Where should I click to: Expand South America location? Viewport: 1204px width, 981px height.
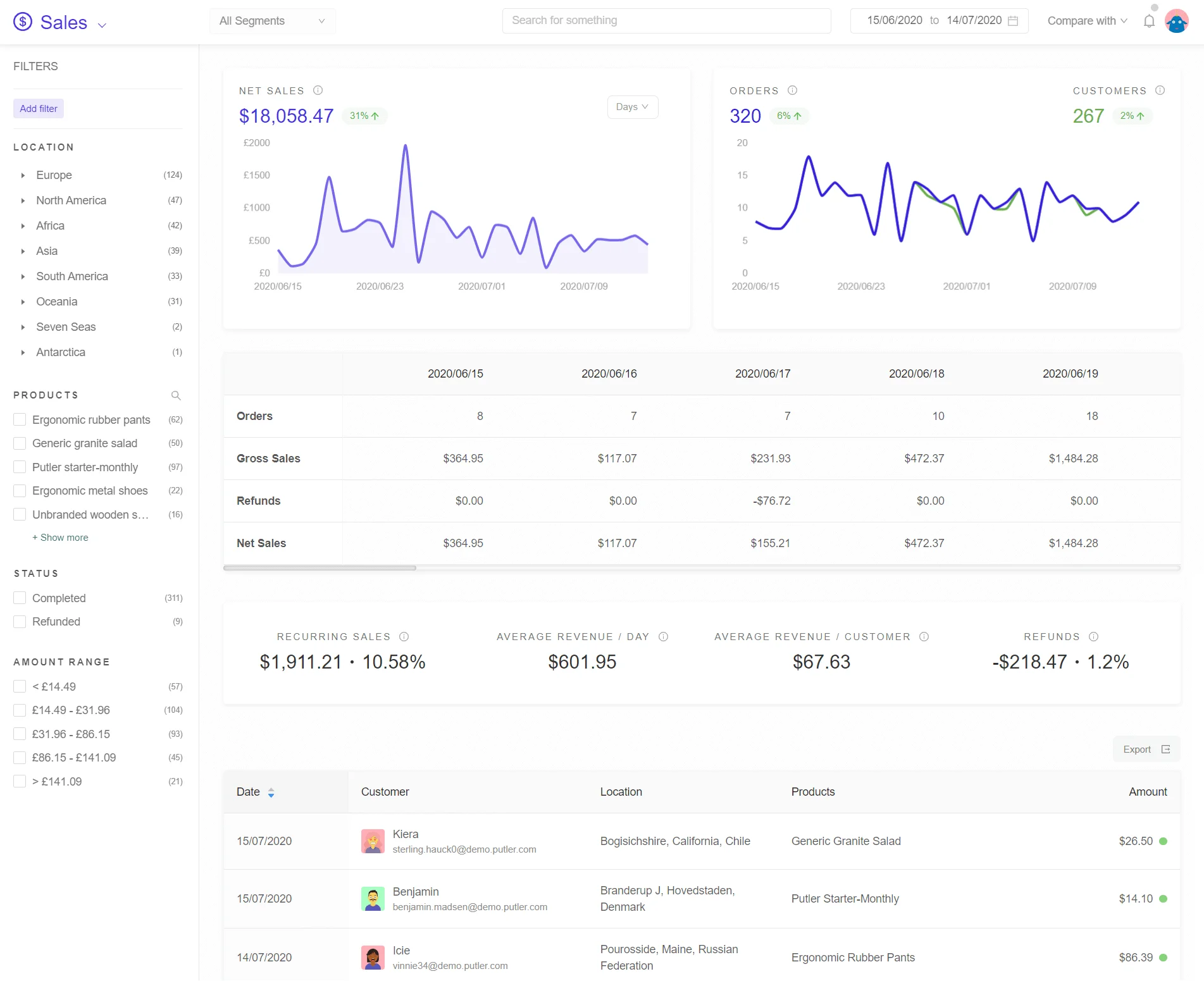point(23,276)
